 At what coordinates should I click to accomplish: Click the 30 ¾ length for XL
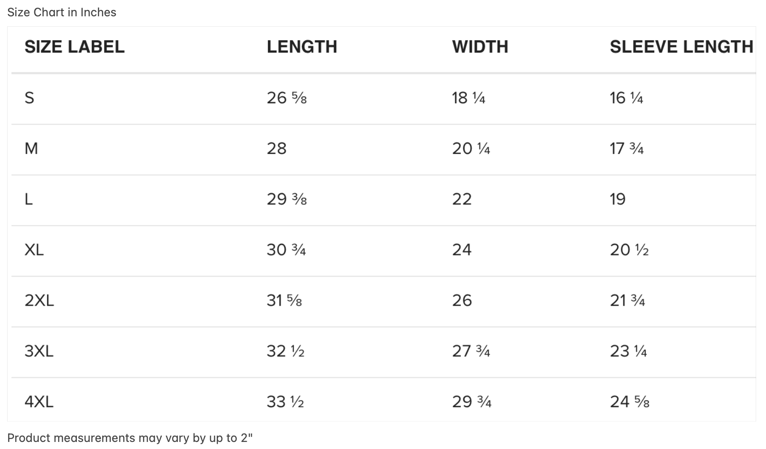click(x=286, y=250)
